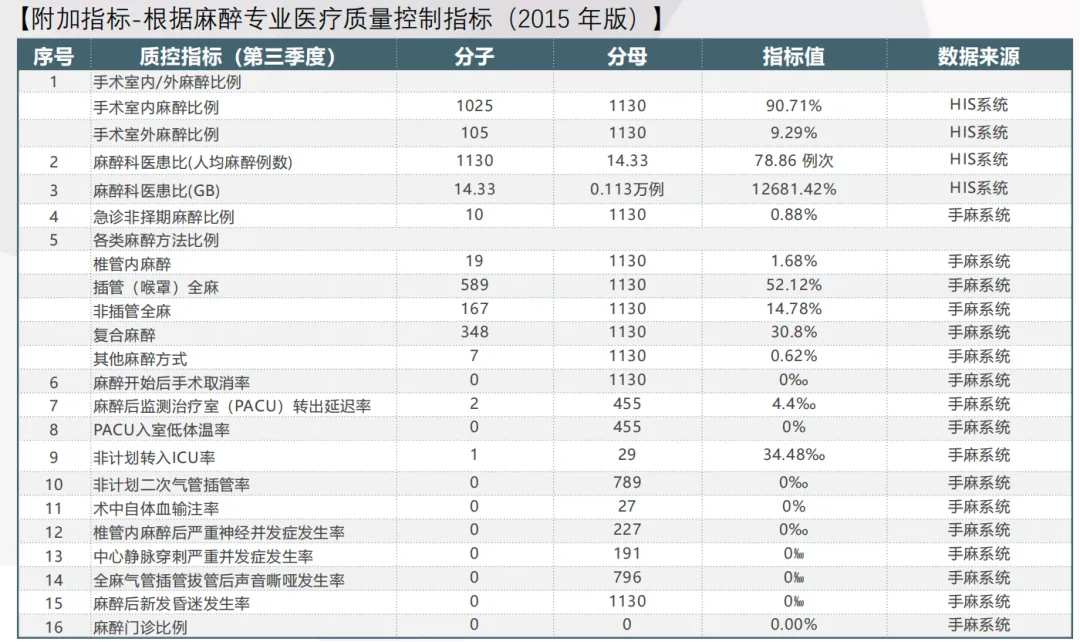Click 手麻系统 in the 麻醉门诊比例 row
Image resolution: width=1080 pixels, height=642 pixels.
[978, 625]
